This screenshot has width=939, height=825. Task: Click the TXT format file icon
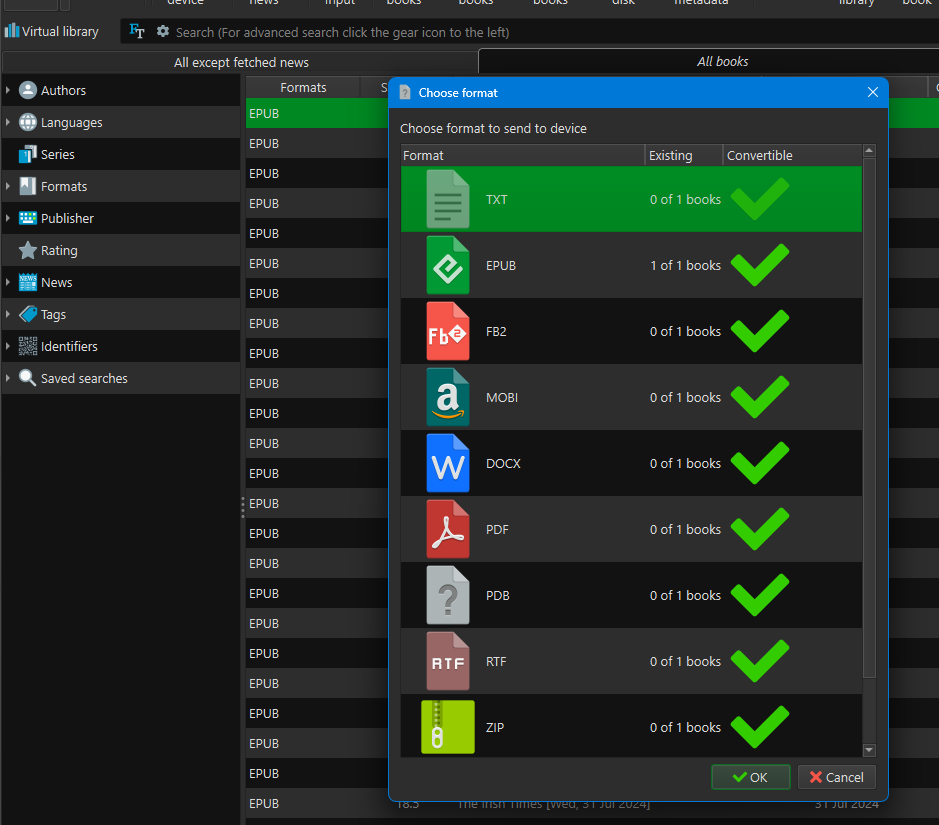click(x=447, y=199)
